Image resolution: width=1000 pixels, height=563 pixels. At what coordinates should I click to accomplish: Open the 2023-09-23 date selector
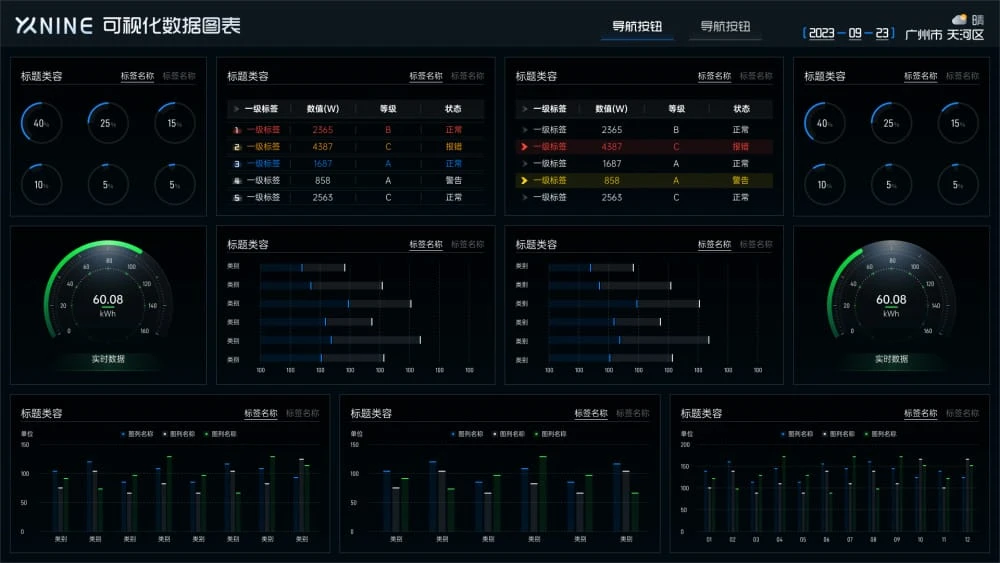tap(849, 33)
